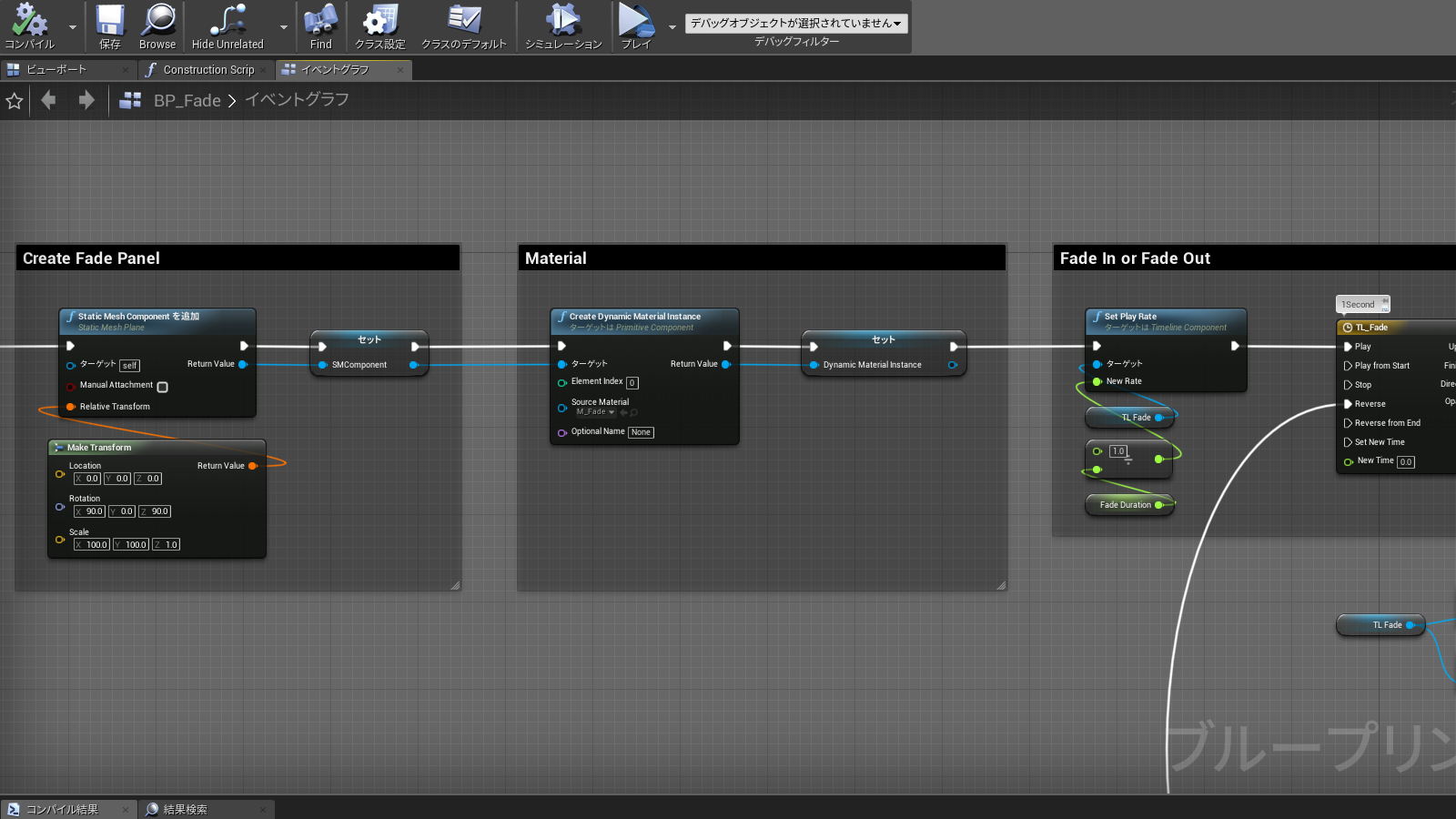Close the Compiler Results tab

[x=126, y=810]
